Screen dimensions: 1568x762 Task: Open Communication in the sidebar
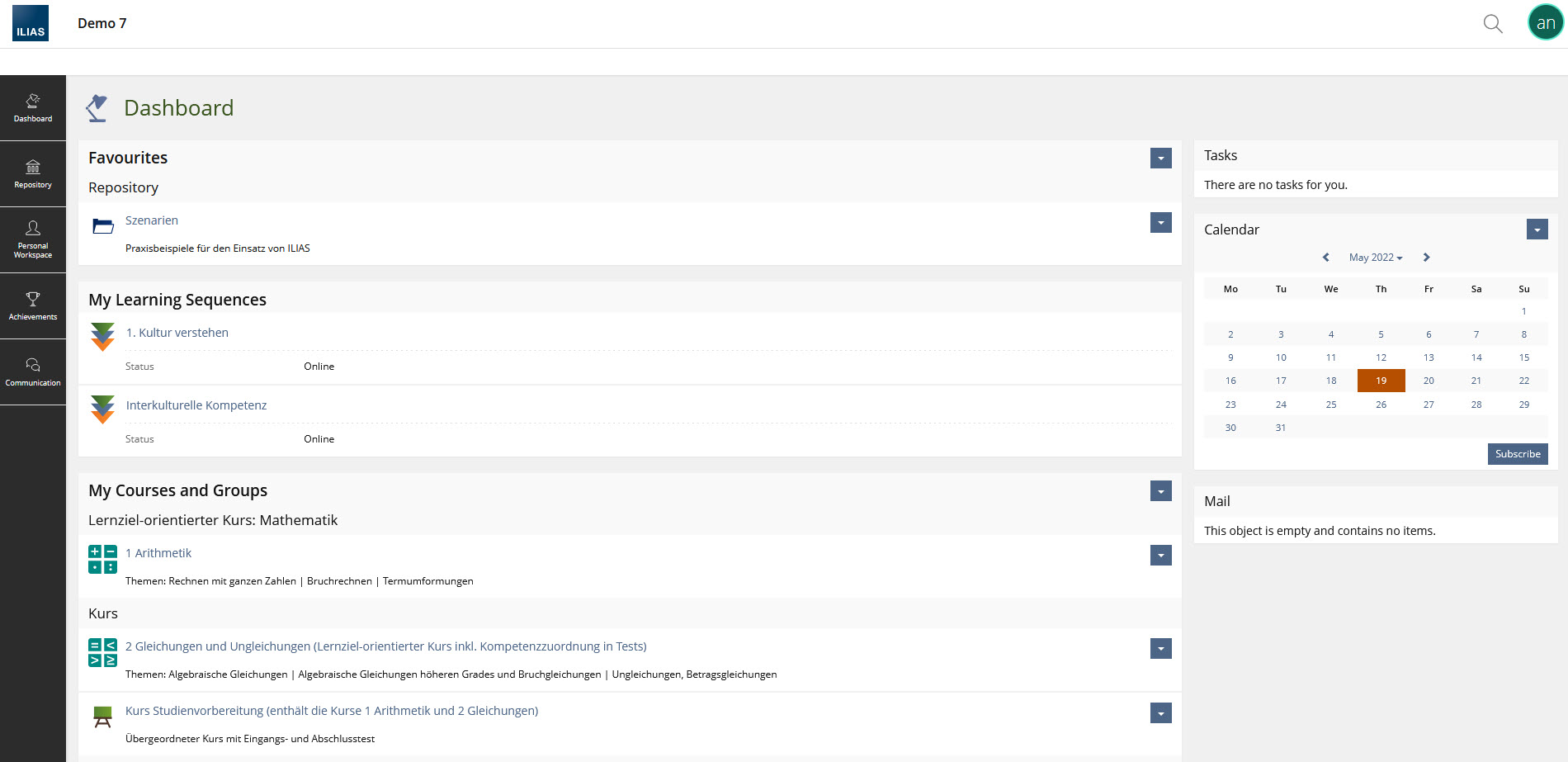(x=33, y=372)
